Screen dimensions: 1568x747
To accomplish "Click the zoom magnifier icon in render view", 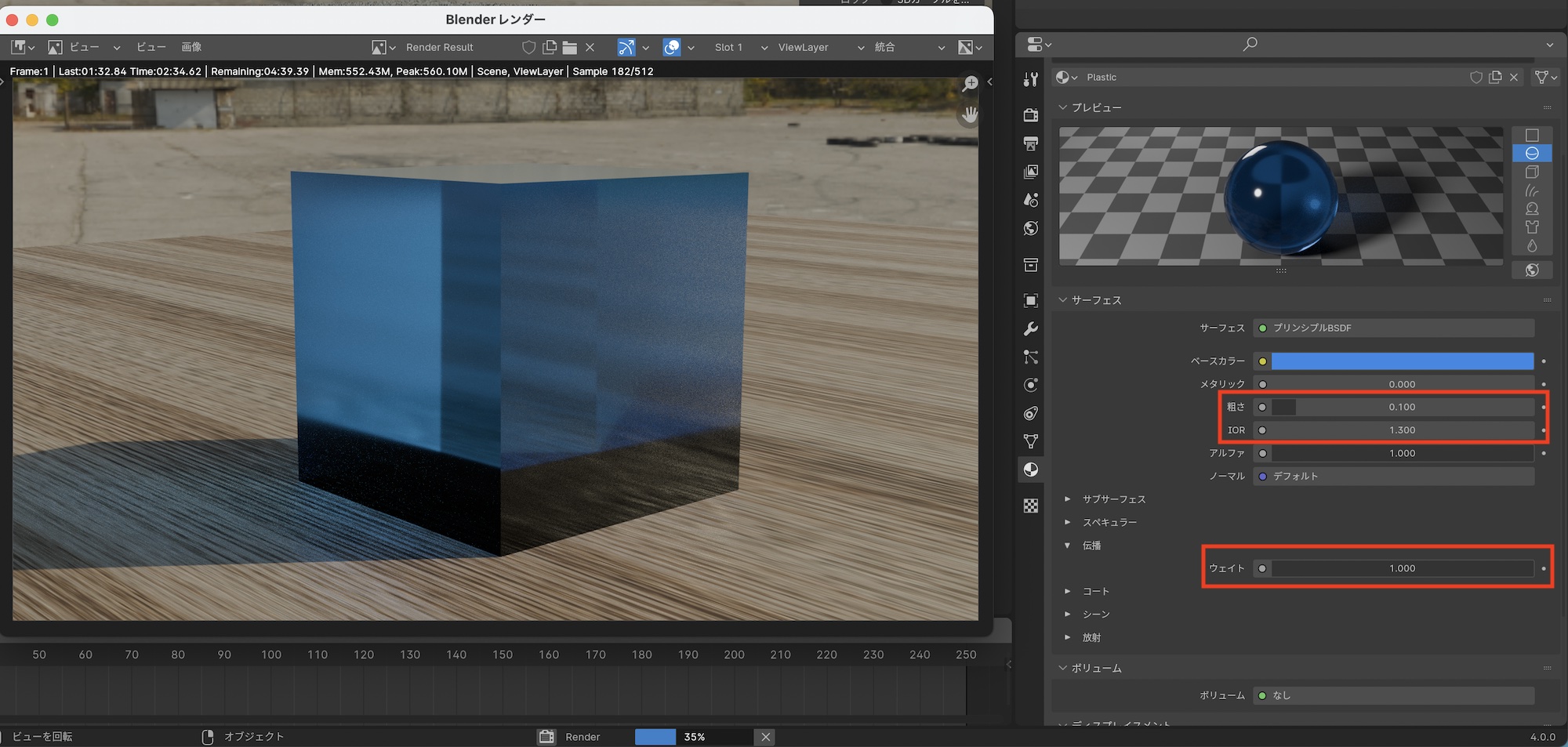I will pos(971,83).
